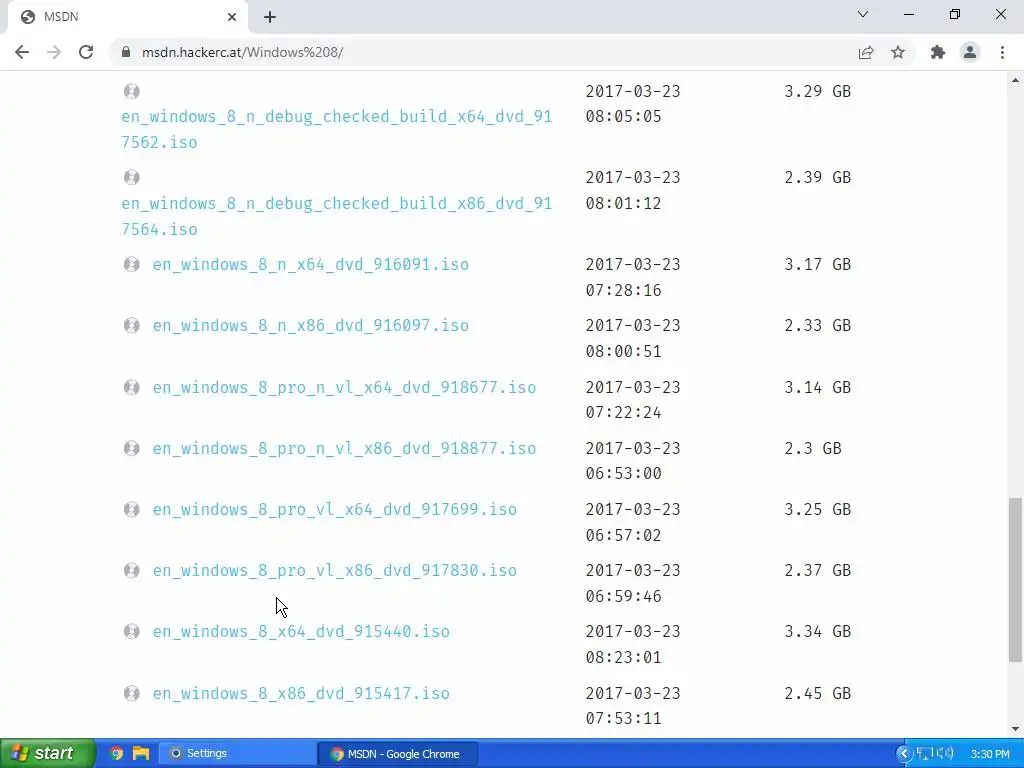Click disc icon next to pro_vl_x64_dvd_917699.iso
Screen dimensions: 1024x768
pos(131,509)
